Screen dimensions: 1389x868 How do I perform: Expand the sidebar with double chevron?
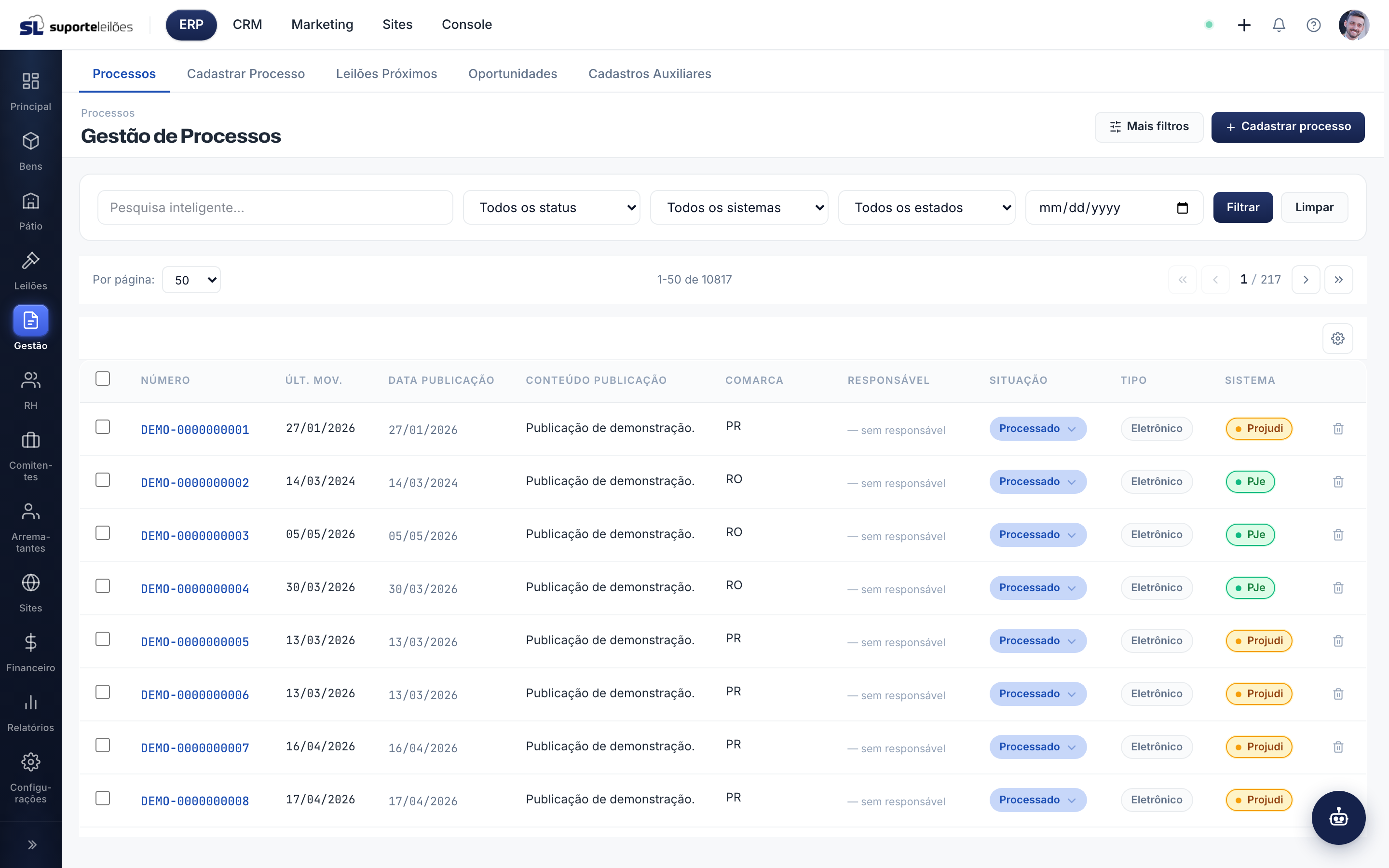click(x=32, y=844)
